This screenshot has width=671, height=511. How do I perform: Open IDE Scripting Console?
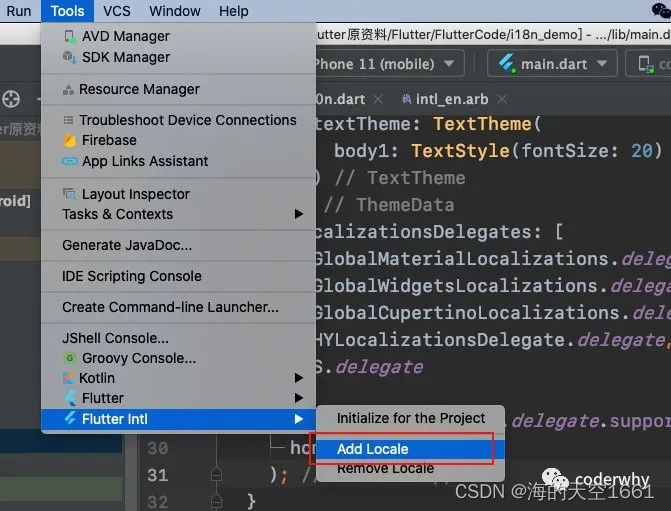[178, 276]
